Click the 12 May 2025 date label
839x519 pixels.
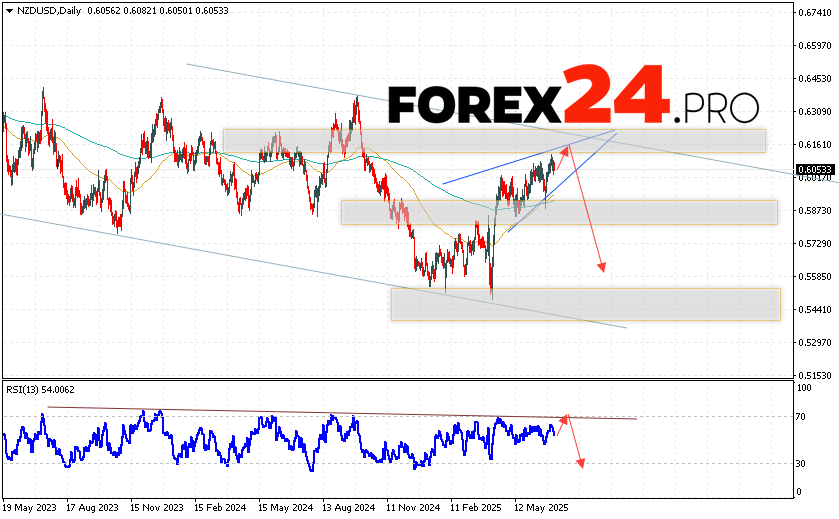point(540,506)
